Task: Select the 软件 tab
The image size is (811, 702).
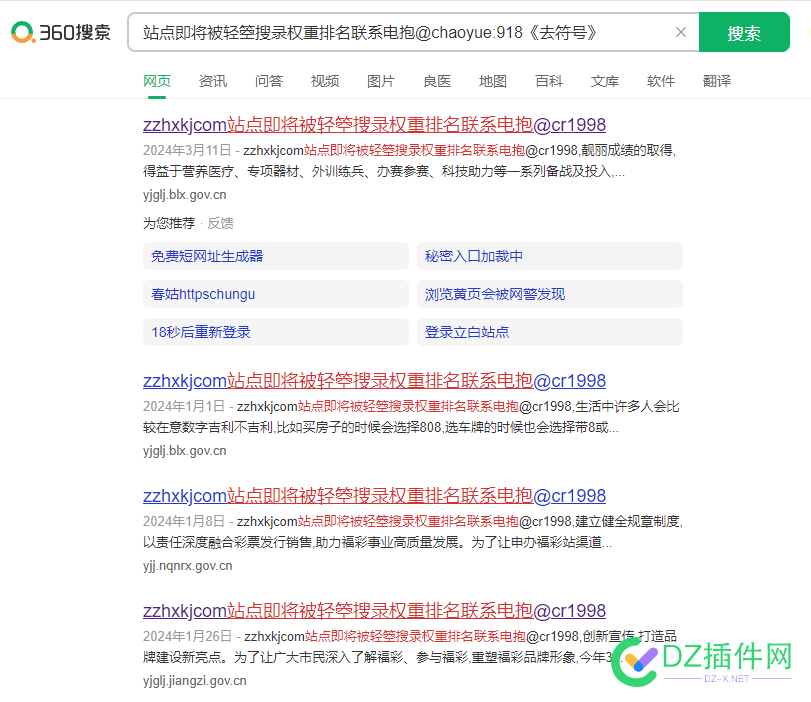Action: tap(660, 81)
